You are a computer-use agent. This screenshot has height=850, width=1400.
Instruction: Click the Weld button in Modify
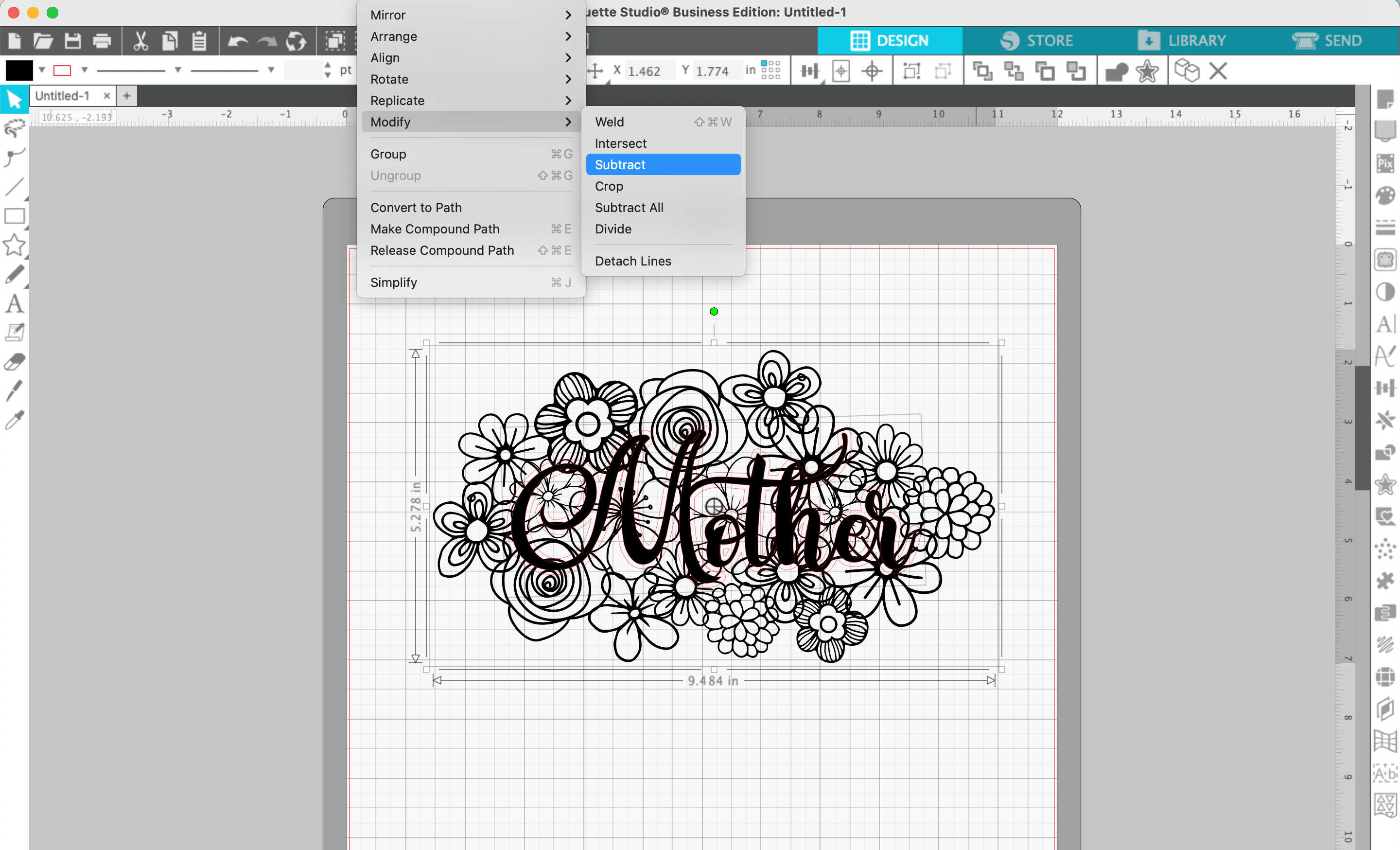[x=610, y=122]
